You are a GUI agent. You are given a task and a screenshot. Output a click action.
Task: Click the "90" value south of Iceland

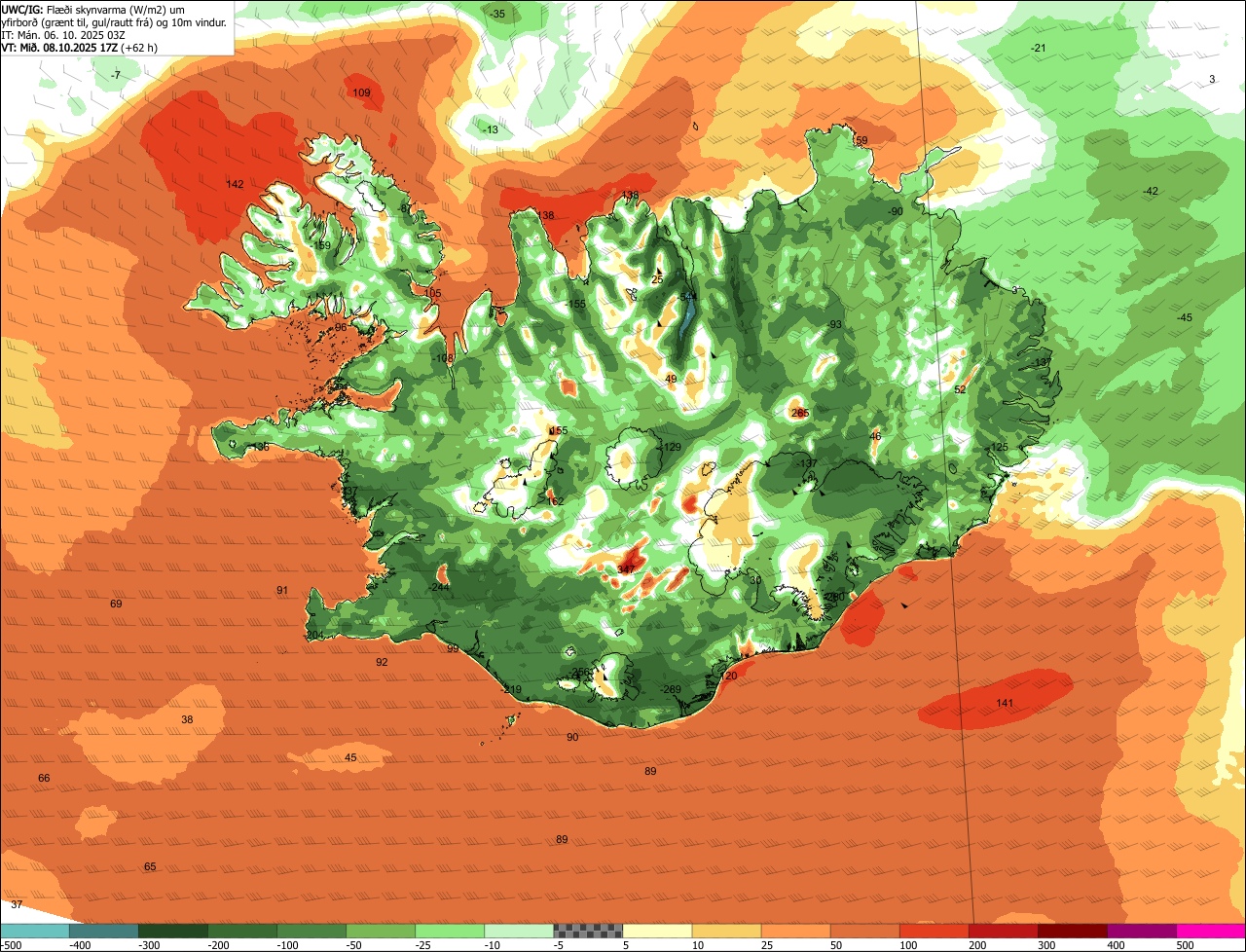point(572,737)
